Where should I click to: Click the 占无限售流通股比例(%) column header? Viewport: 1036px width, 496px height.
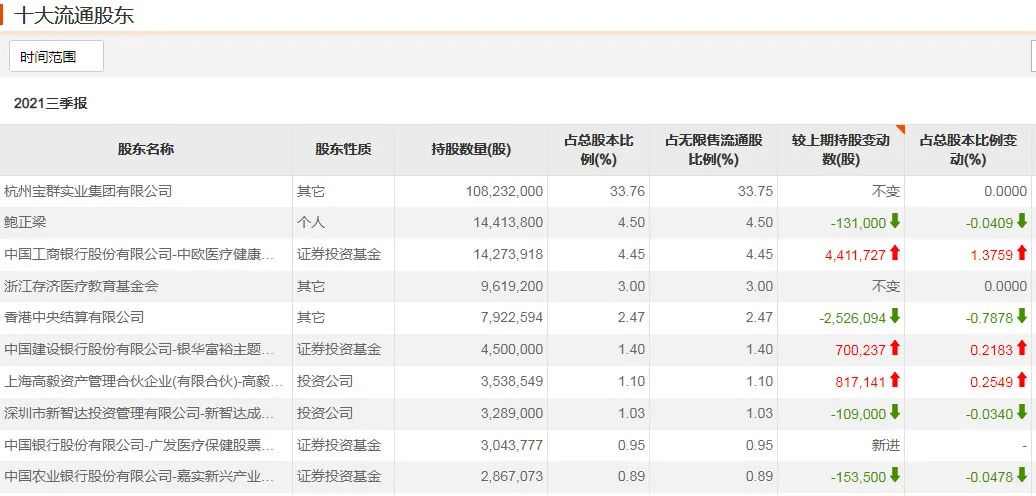[x=714, y=150]
